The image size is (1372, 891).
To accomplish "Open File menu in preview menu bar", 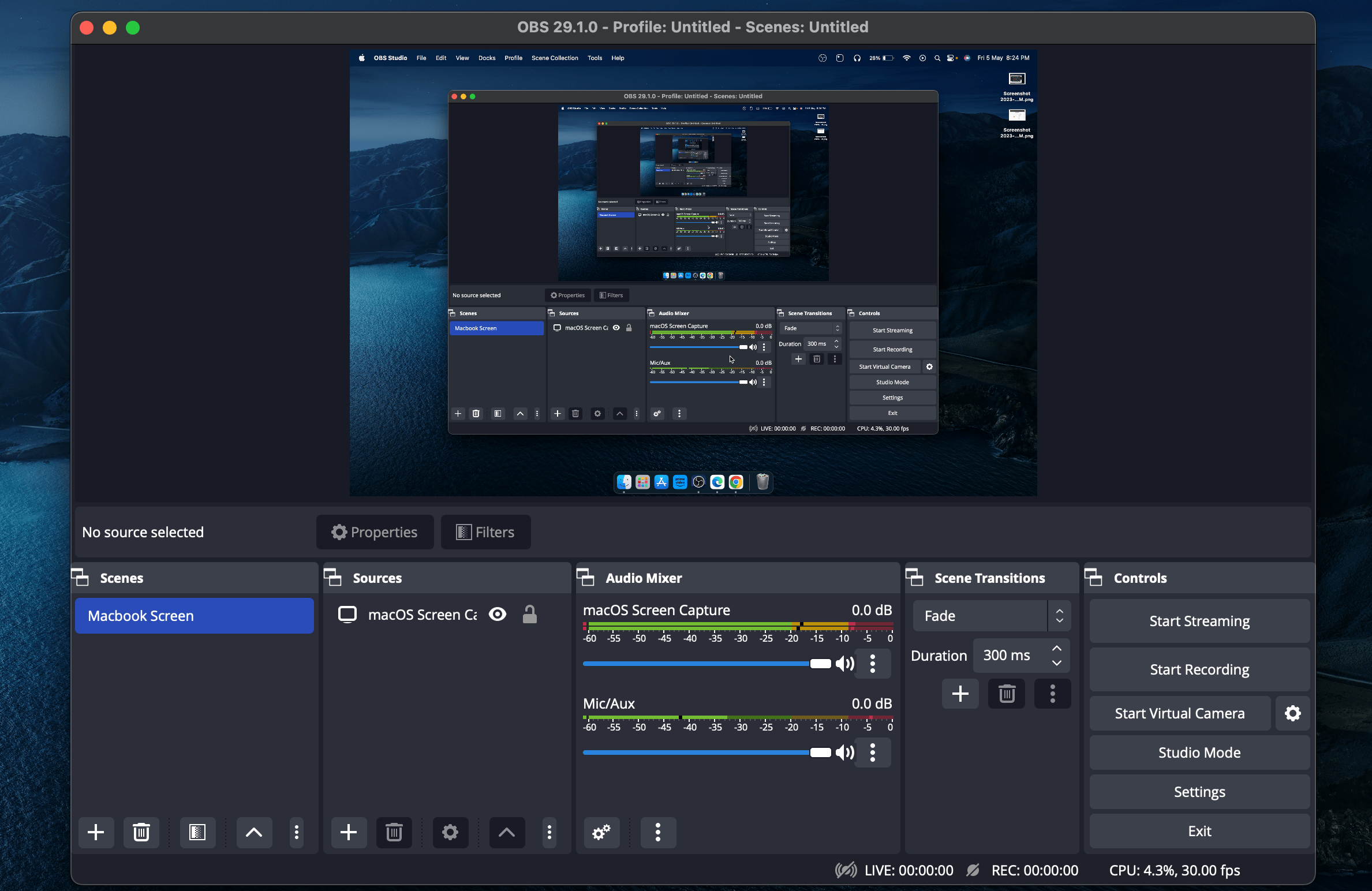I will click(x=421, y=58).
